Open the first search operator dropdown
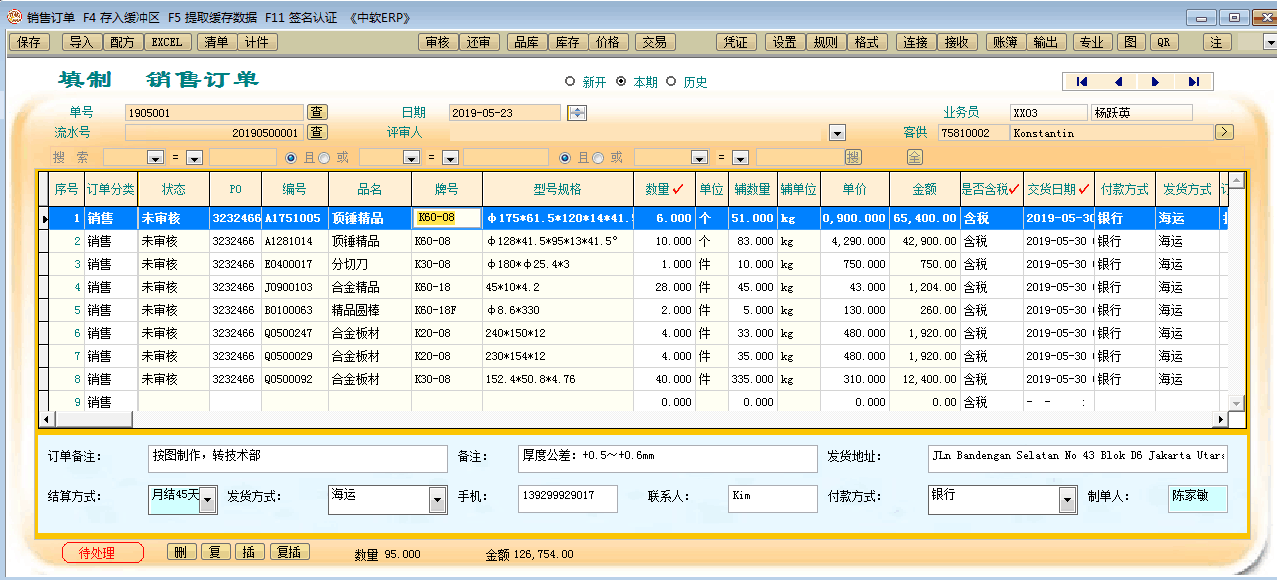The height and width of the screenshot is (580, 1277). [x=194, y=158]
